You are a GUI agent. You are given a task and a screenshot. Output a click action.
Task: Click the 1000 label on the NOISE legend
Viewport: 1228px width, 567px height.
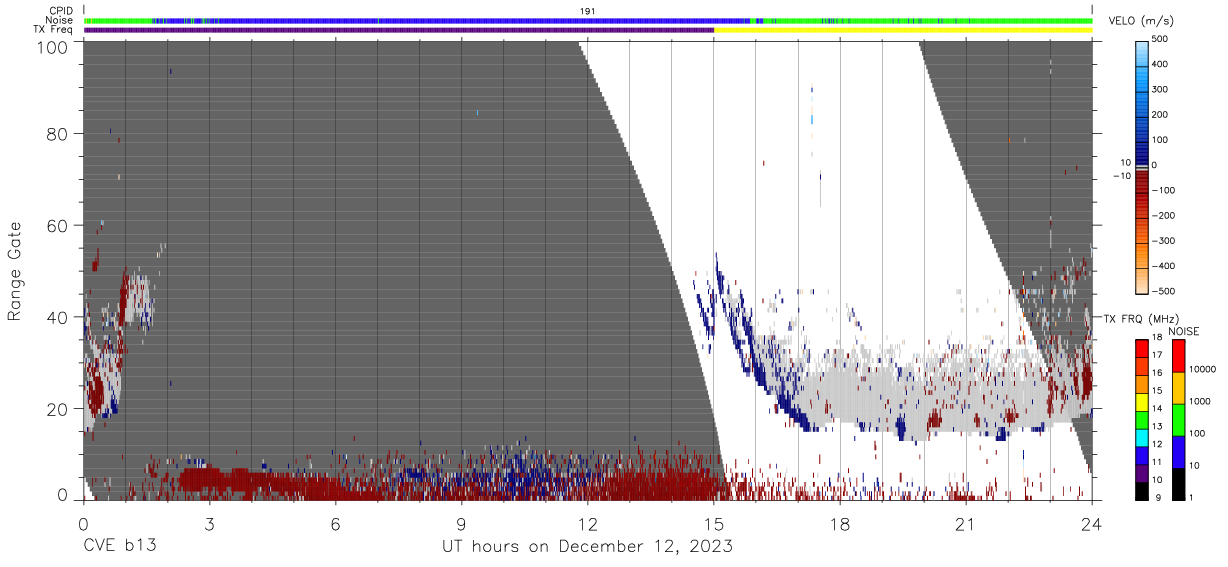[x=1200, y=402]
